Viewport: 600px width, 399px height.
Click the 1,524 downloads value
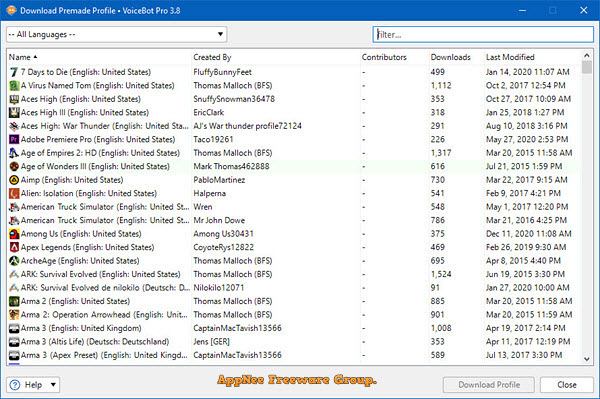[441, 274]
